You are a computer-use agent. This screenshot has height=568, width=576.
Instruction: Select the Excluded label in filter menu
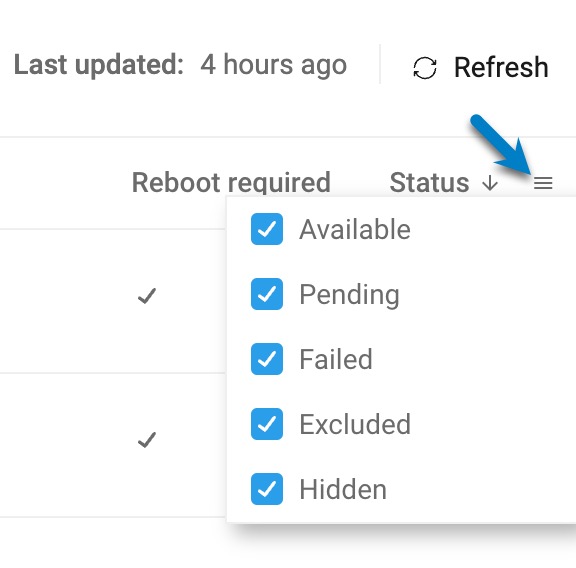click(x=355, y=424)
